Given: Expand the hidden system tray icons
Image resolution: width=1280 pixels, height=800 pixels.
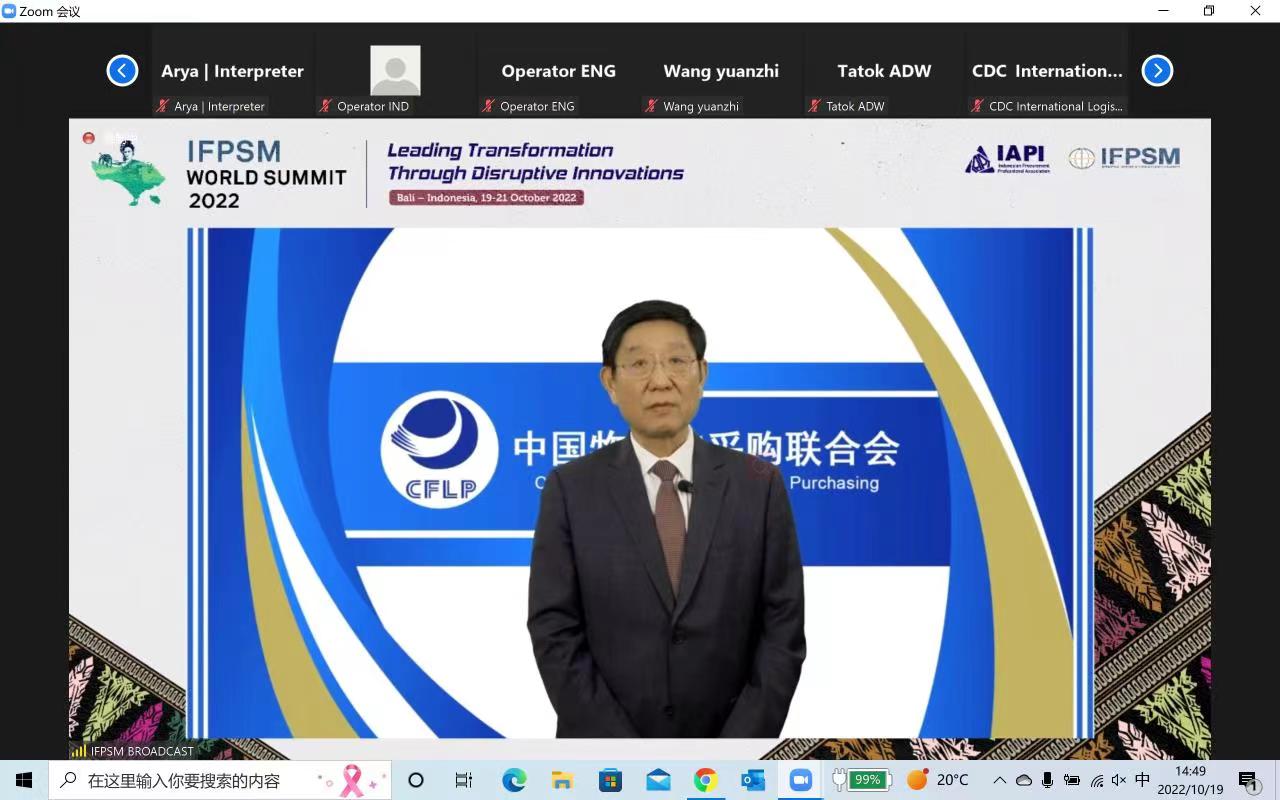Looking at the screenshot, I should (999, 780).
